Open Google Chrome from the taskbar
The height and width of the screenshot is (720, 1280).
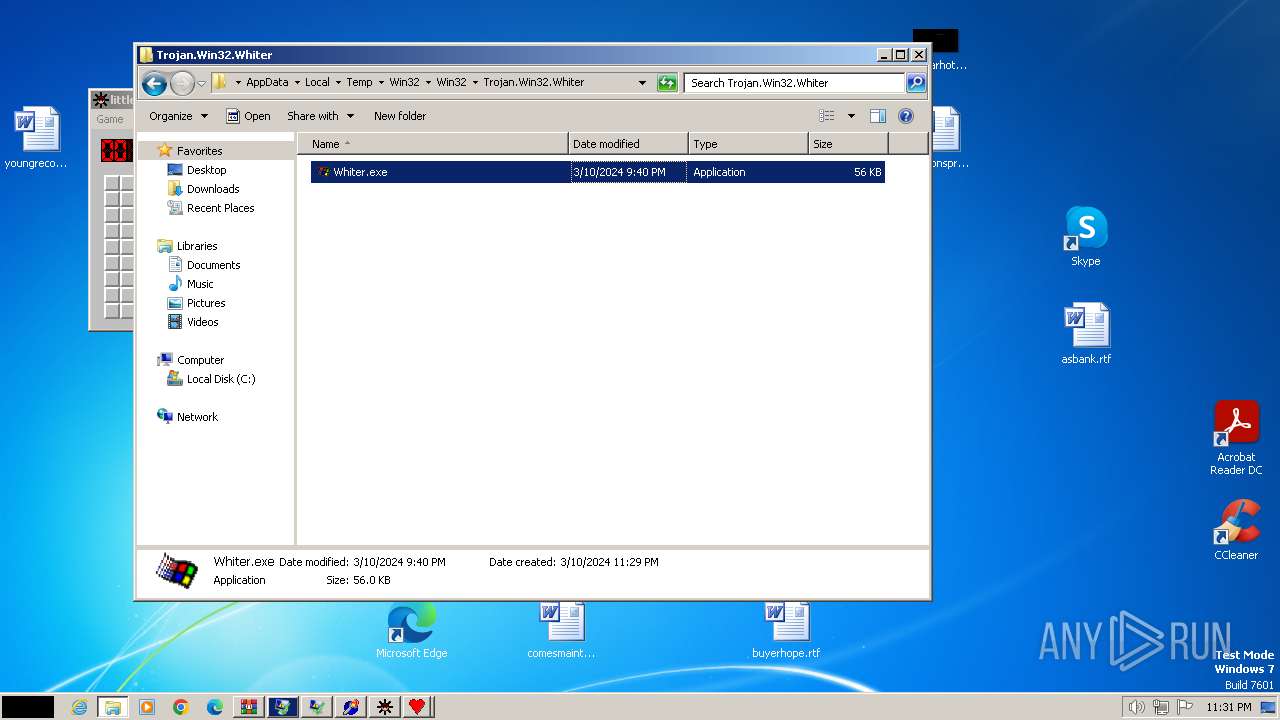click(x=181, y=707)
